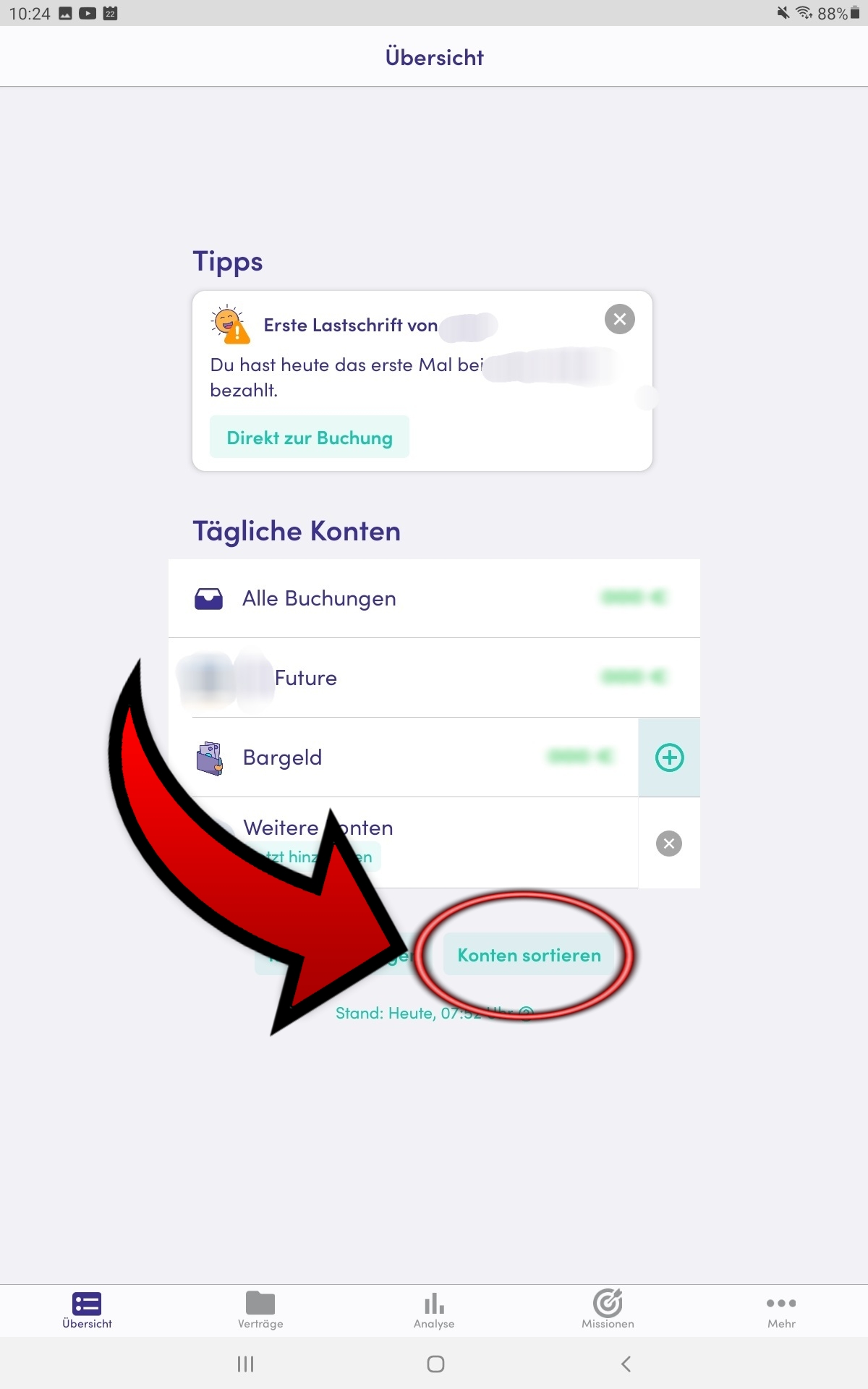868x1389 pixels.
Task: Open the Alle Buchungen inbox icon
Action: (209, 598)
